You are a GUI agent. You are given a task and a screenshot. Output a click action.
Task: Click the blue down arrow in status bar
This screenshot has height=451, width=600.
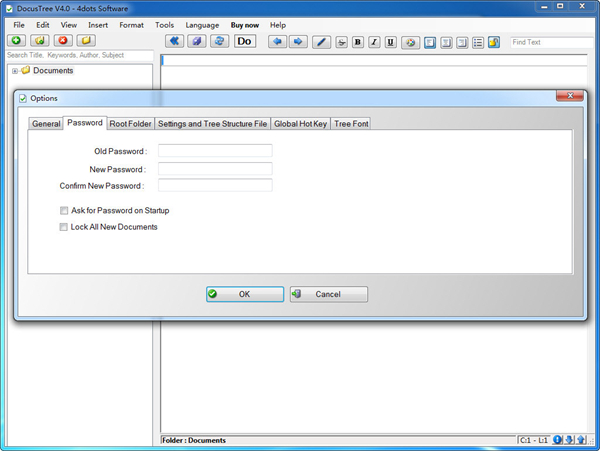[569, 440]
